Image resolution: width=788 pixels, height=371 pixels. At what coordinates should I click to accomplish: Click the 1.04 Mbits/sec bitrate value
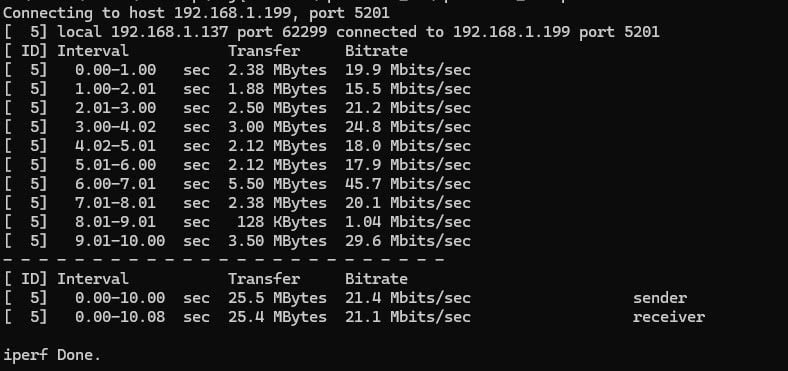tap(408, 222)
